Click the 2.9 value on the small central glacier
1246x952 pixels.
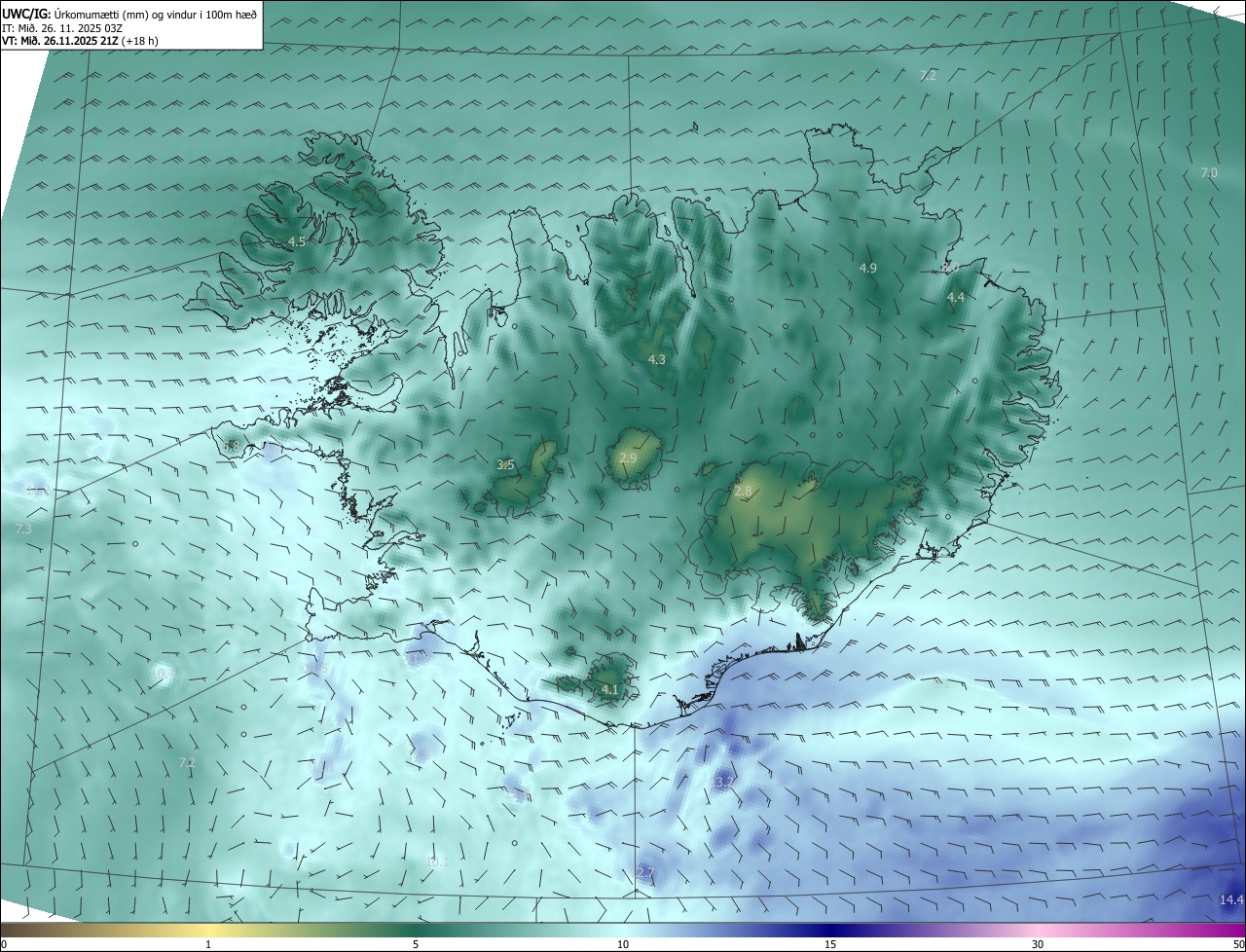(x=628, y=458)
